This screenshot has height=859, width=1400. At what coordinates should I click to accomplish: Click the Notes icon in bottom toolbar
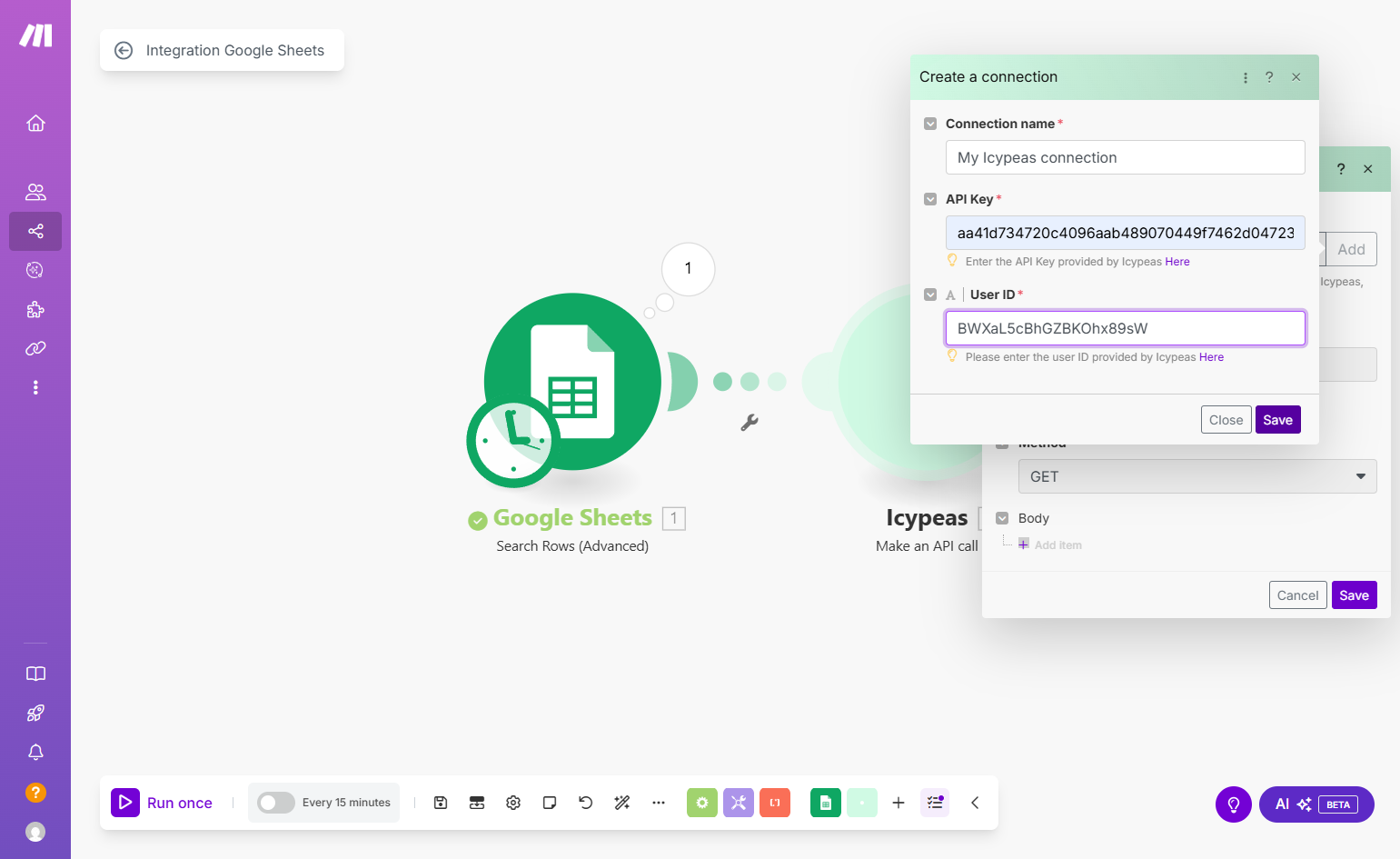[x=550, y=803]
